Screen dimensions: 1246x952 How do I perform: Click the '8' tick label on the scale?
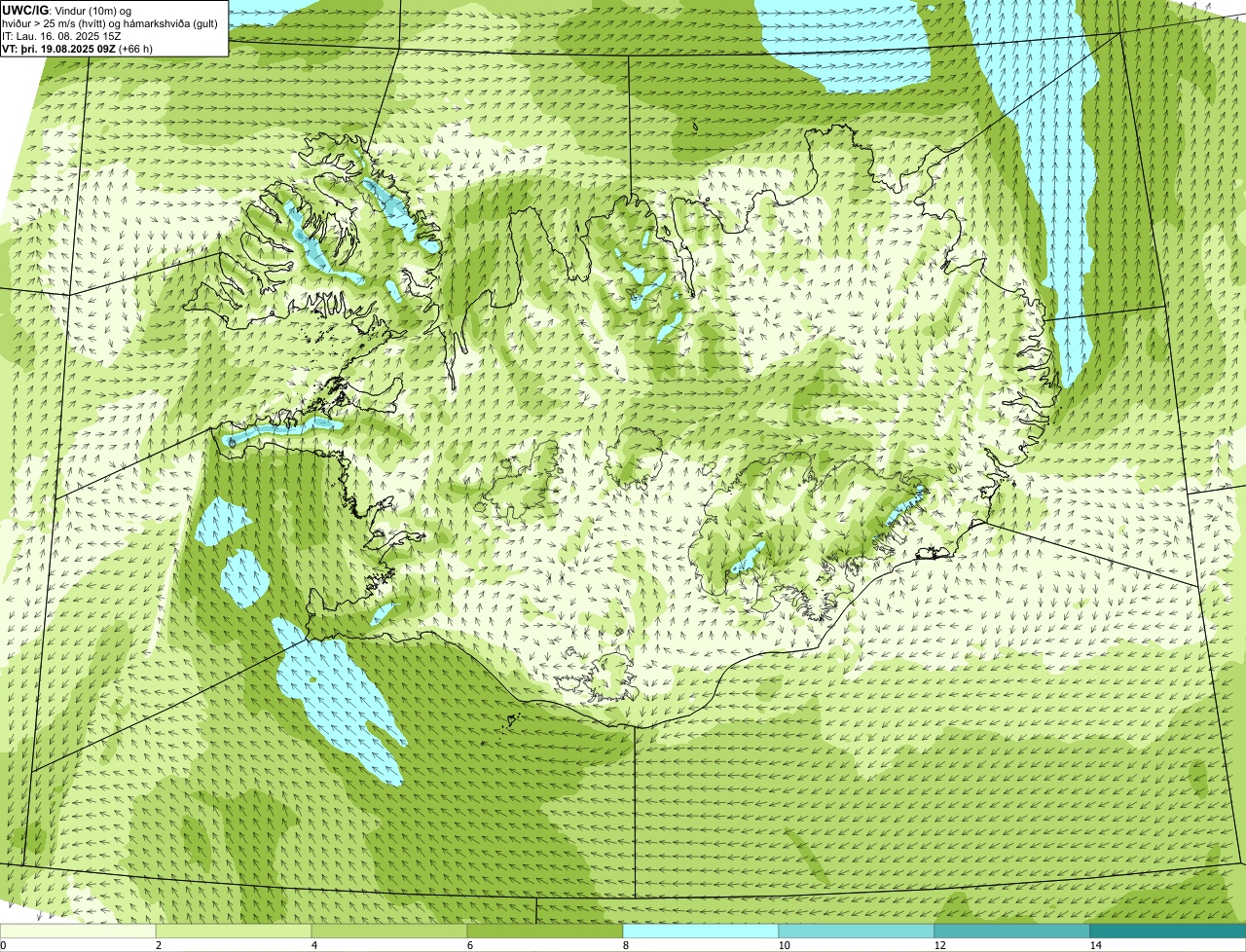point(625,945)
